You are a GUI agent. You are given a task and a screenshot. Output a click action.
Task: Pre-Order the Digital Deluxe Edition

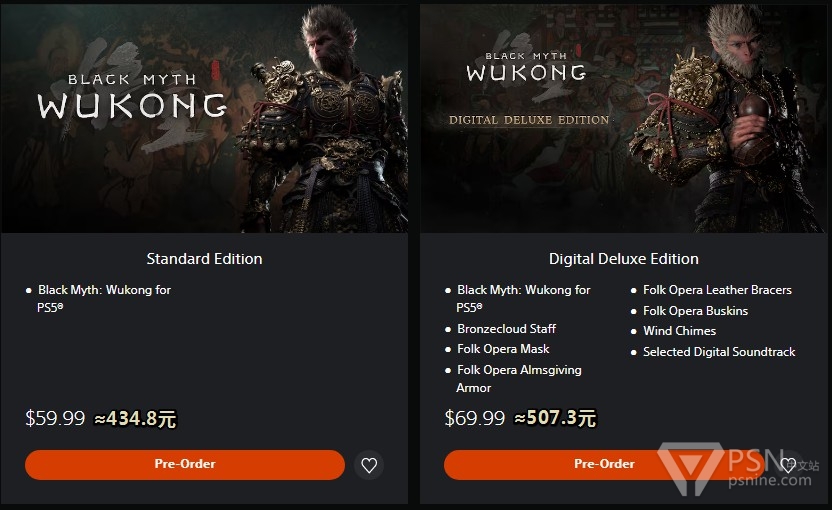pyautogui.click(x=604, y=464)
